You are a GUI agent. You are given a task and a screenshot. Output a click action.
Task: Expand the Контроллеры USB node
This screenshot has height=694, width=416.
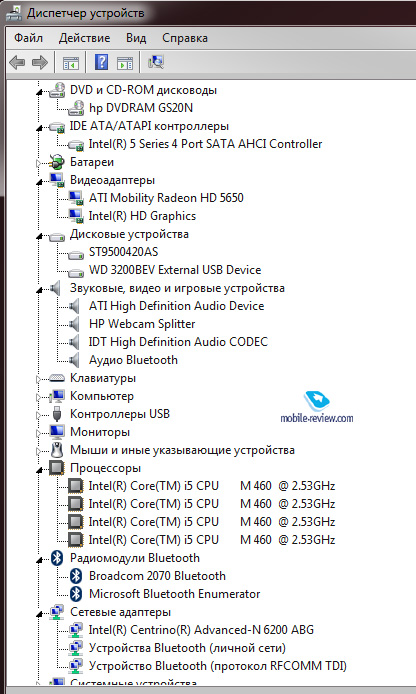[39, 415]
